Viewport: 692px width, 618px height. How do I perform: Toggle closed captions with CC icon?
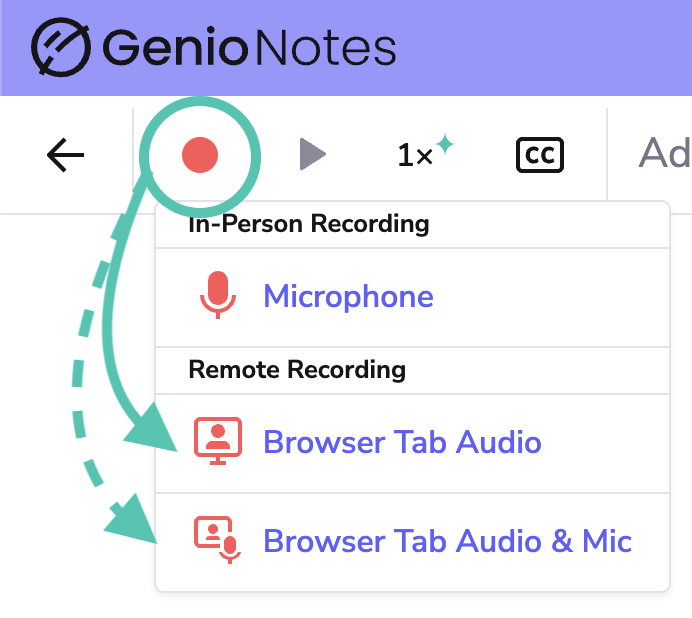540,155
